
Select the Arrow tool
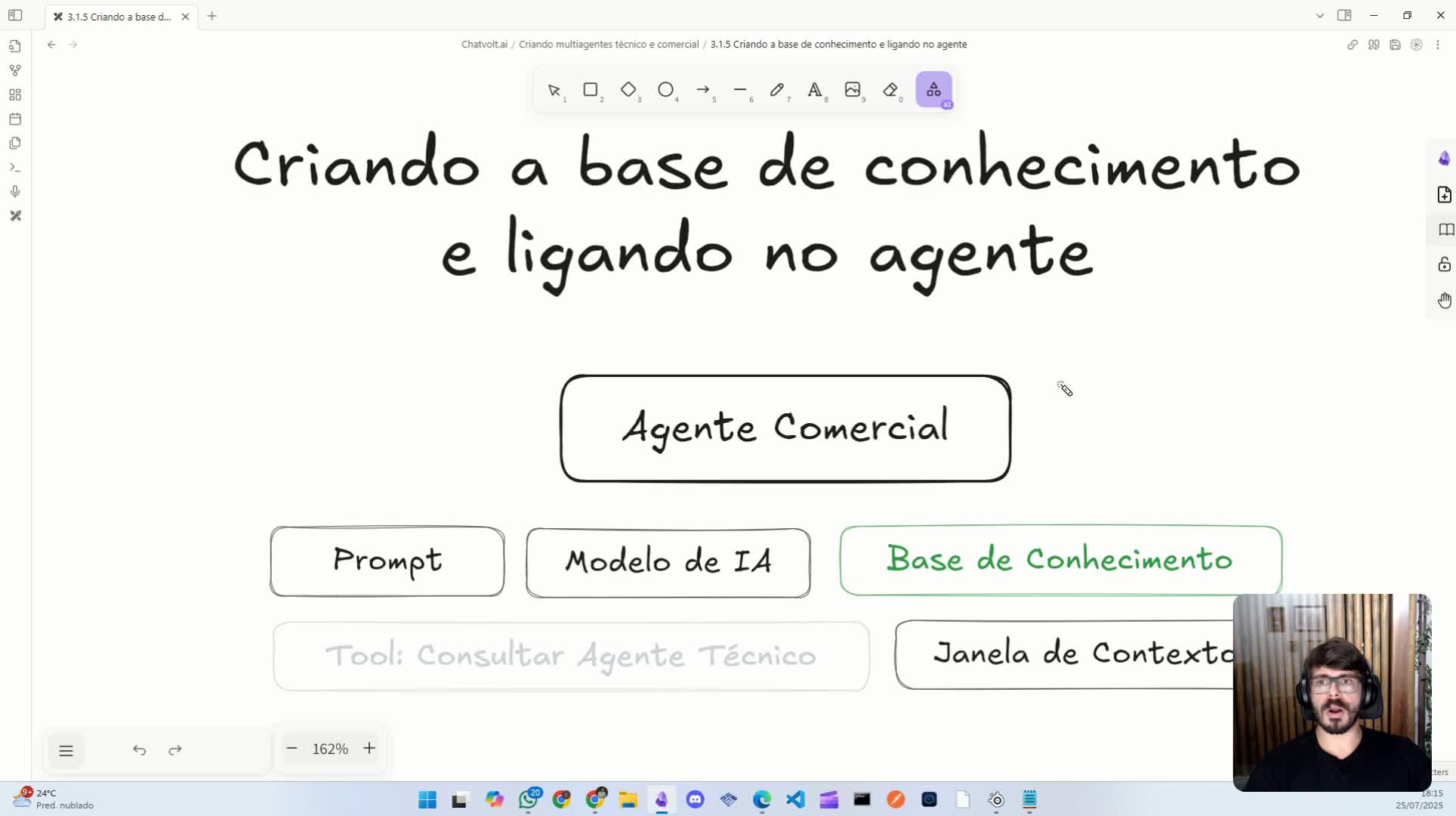point(704,90)
